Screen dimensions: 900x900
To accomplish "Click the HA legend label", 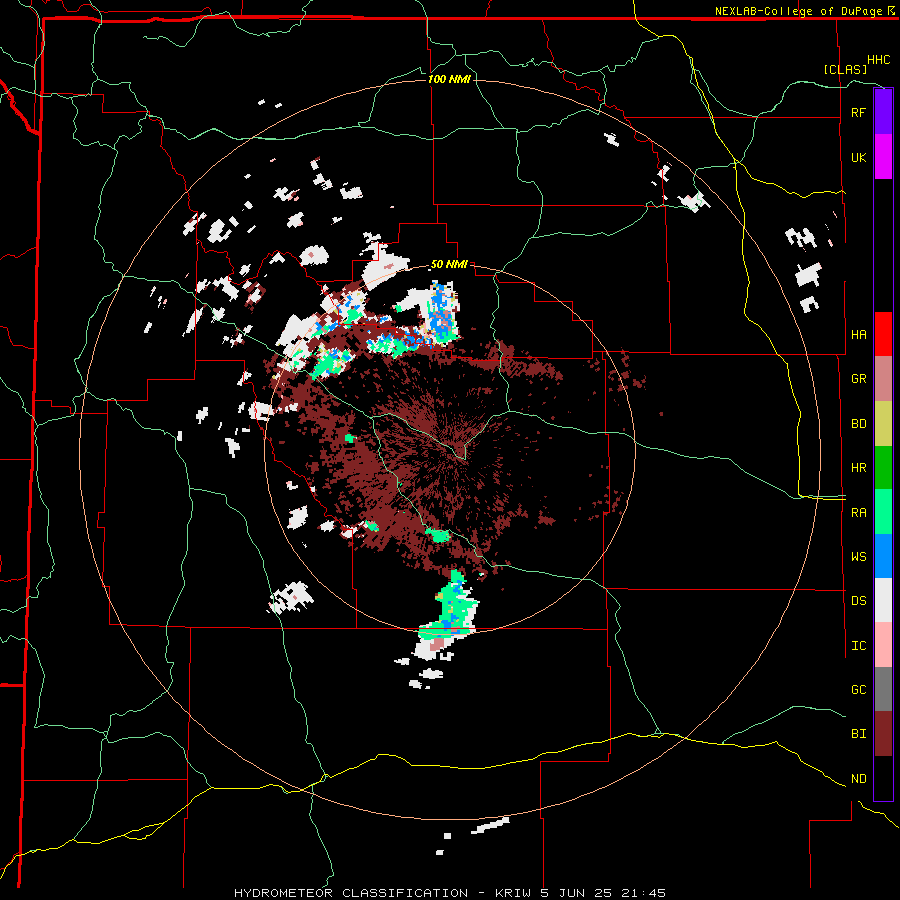I will pyautogui.click(x=858, y=335).
